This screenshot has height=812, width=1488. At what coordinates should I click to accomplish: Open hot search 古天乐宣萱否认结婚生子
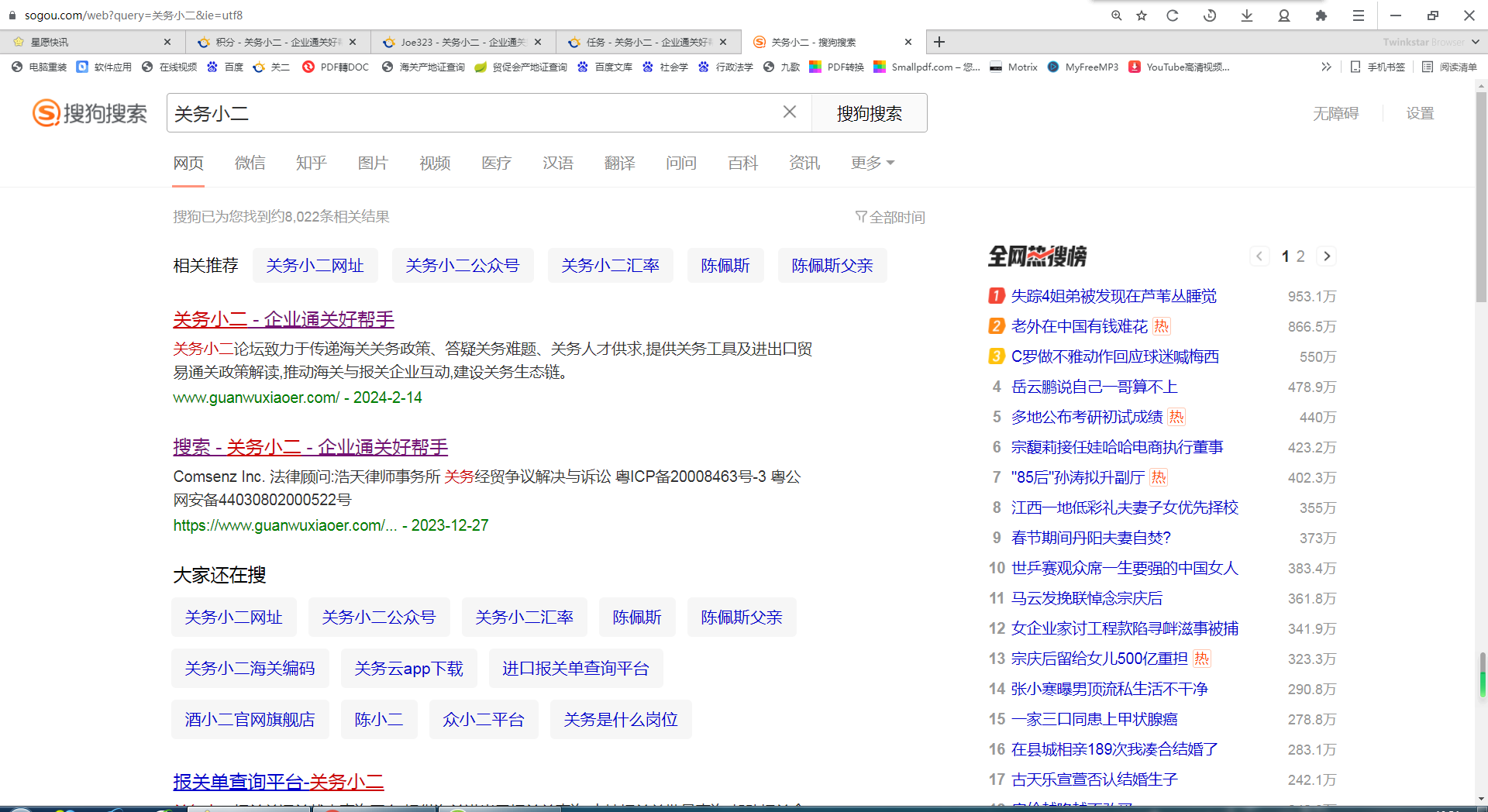pos(1094,779)
